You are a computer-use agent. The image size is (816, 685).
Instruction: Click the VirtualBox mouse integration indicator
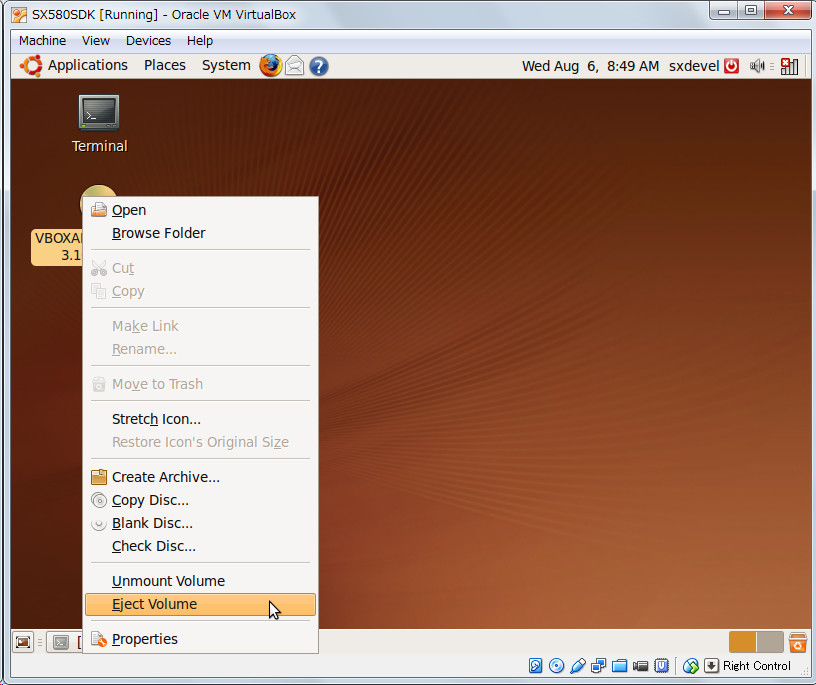coord(691,666)
